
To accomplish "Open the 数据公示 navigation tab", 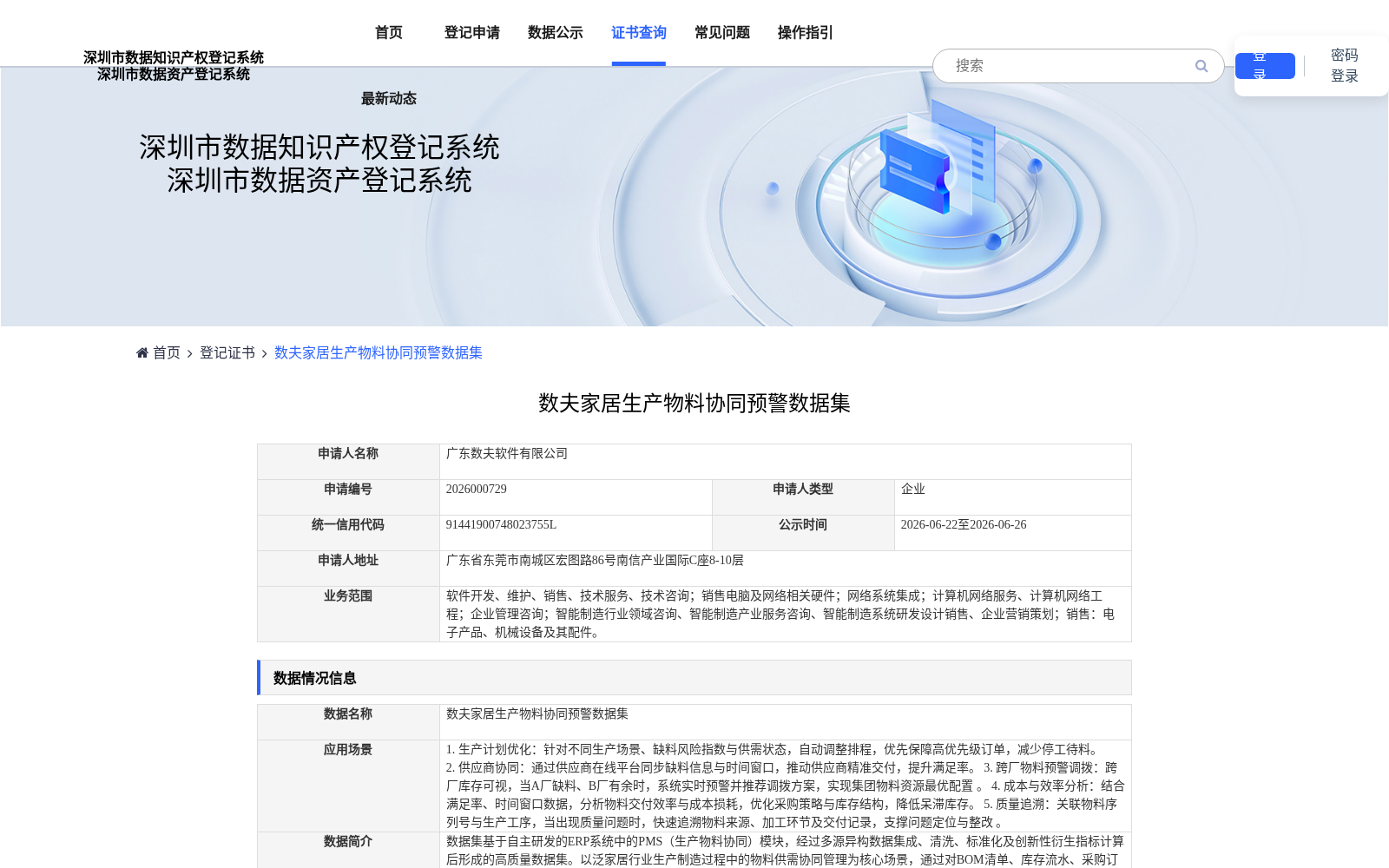I will (556, 33).
